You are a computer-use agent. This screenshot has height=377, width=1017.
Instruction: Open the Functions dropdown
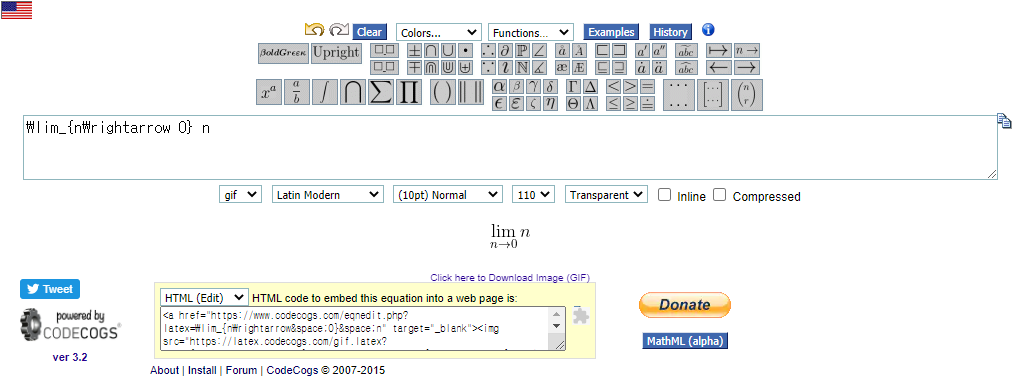coord(531,32)
